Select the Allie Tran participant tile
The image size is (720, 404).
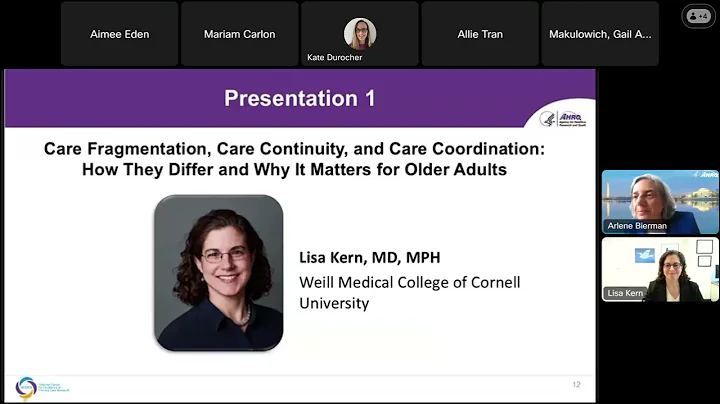480,34
